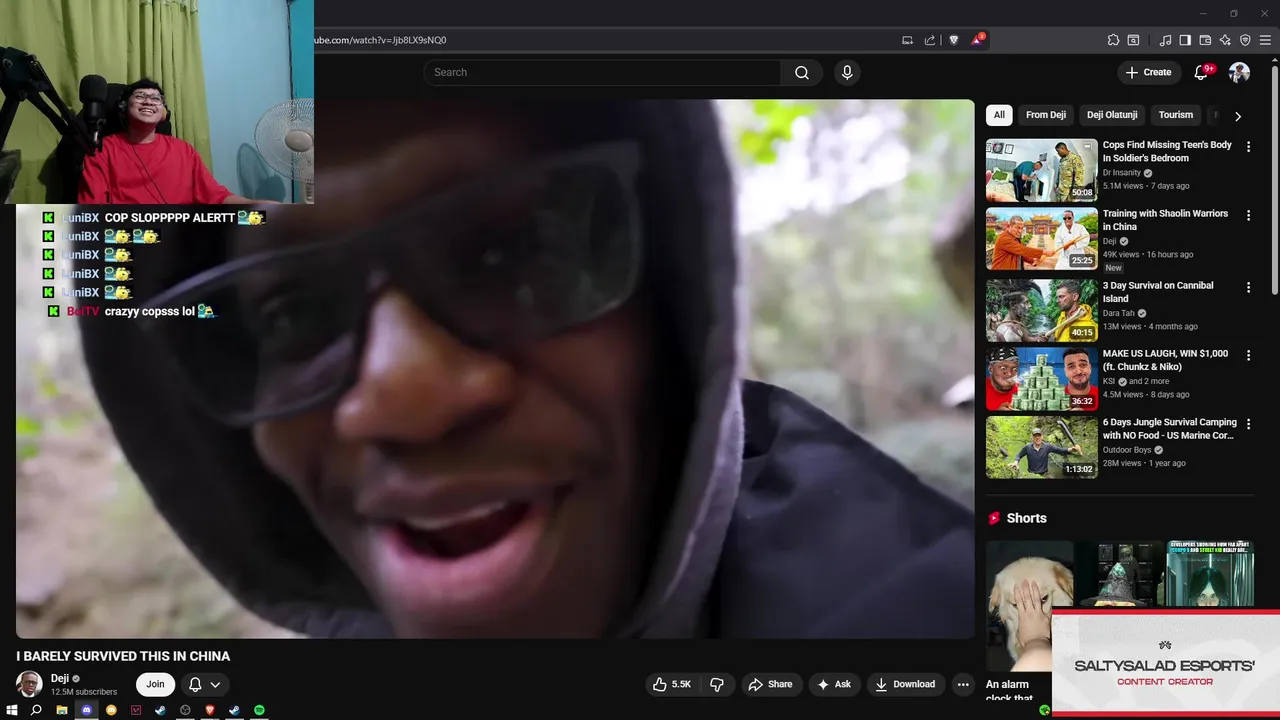1280x720 pixels.
Task: Select the Tourism filter chip
Action: pyautogui.click(x=1176, y=115)
